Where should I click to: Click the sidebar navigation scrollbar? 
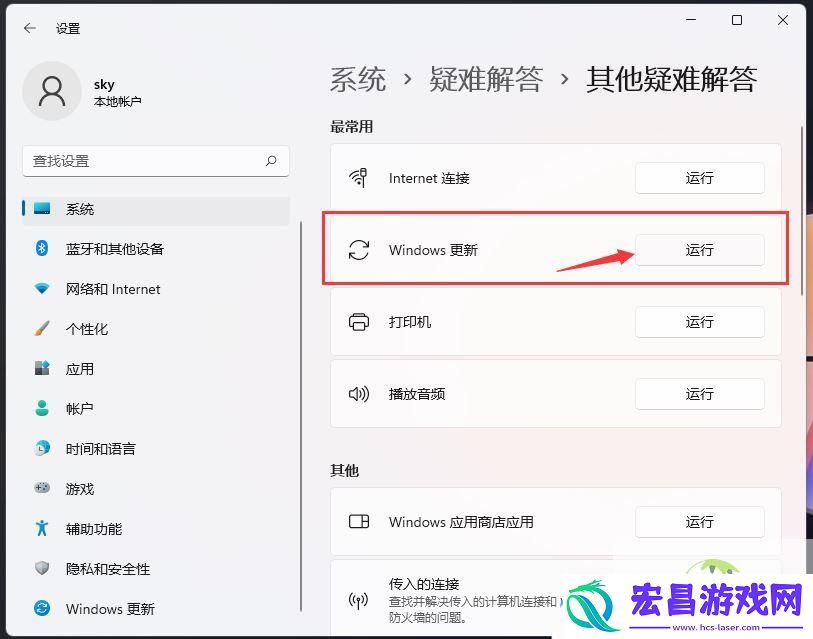click(301, 415)
